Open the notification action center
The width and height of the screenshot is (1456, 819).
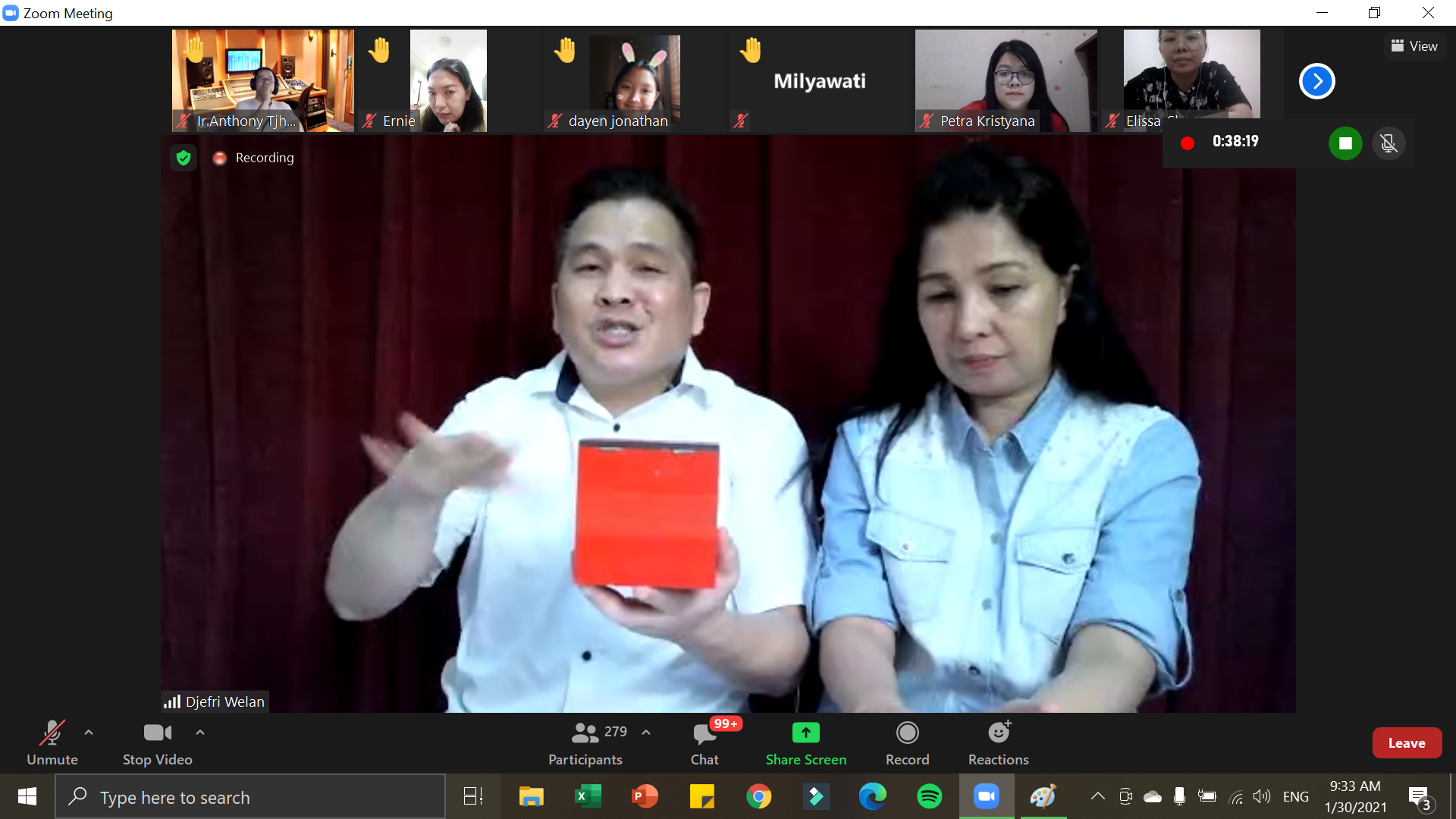[1420, 797]
